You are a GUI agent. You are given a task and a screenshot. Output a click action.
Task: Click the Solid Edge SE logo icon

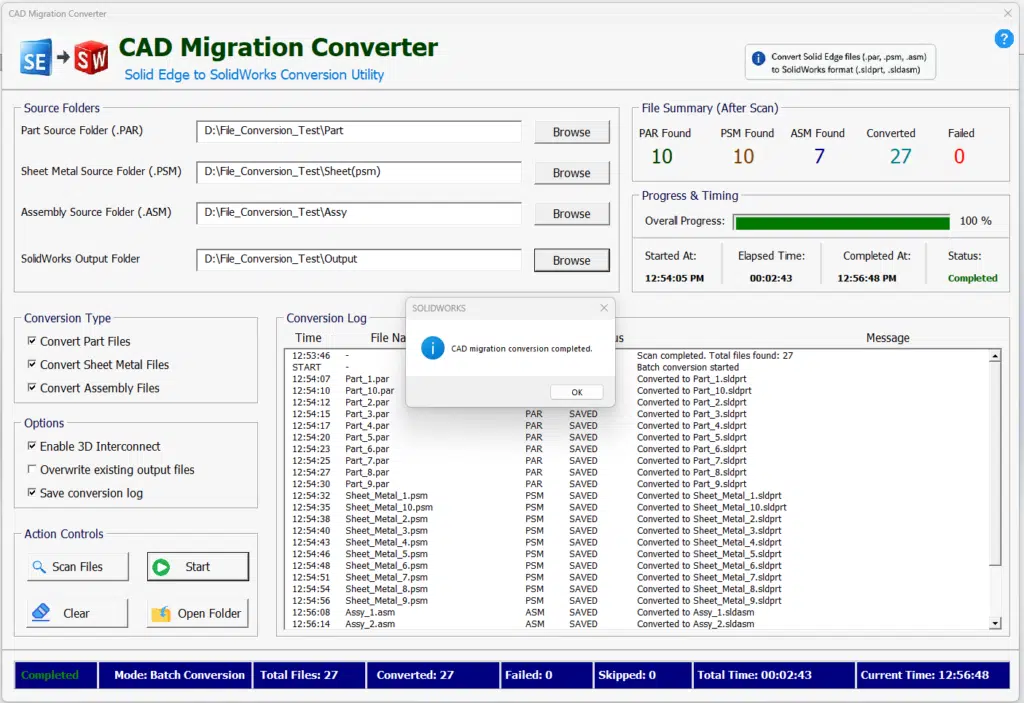[x=35, y=57]
